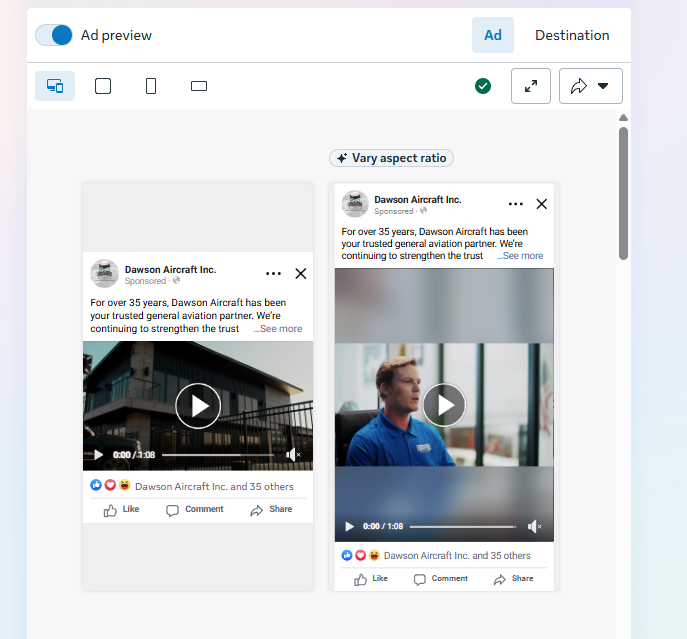Click Dawson Aircraft avatar in left preview

(x=104, y=273)
